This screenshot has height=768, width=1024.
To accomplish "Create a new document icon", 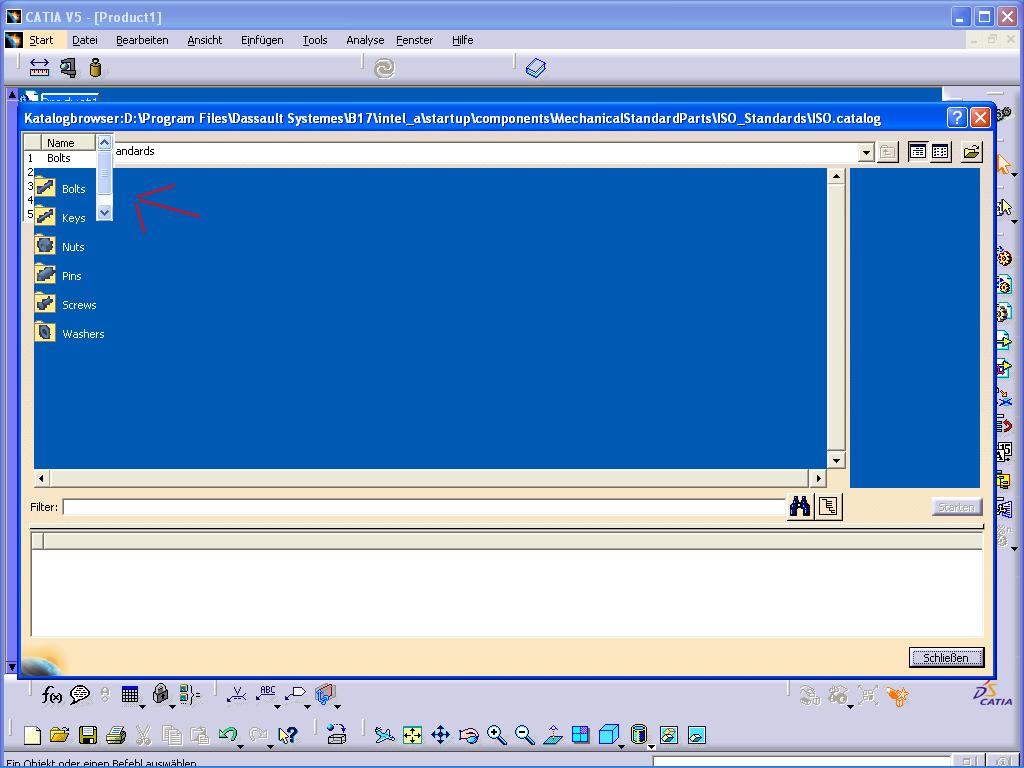I will point(32,735).
